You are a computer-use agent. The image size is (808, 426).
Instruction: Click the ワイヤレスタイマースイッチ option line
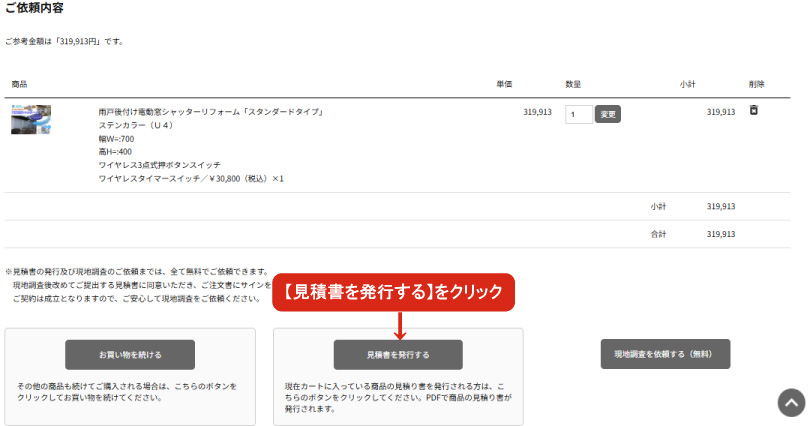pos(191,178)
